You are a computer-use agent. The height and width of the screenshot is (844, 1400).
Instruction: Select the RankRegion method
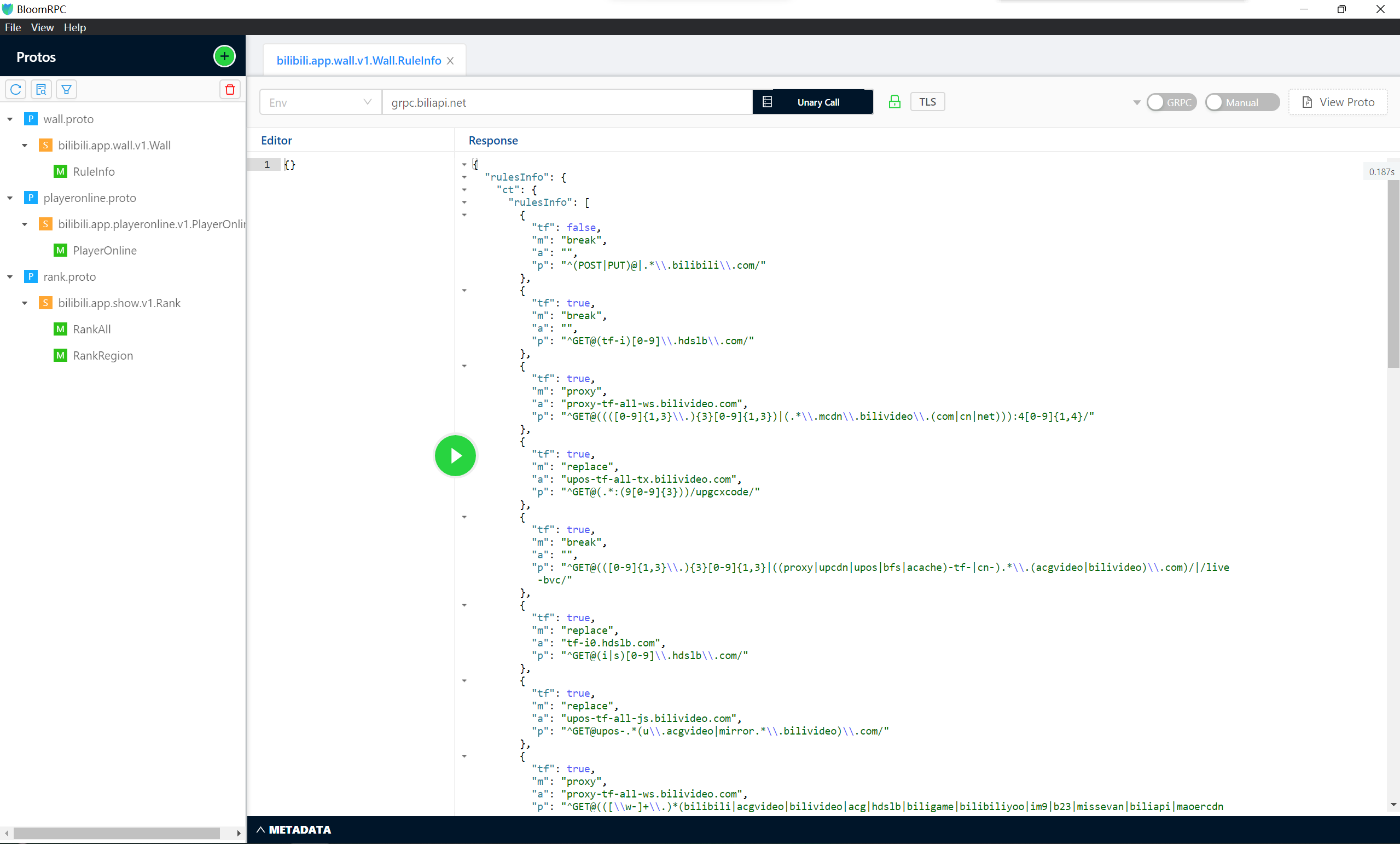click(103, 355)
